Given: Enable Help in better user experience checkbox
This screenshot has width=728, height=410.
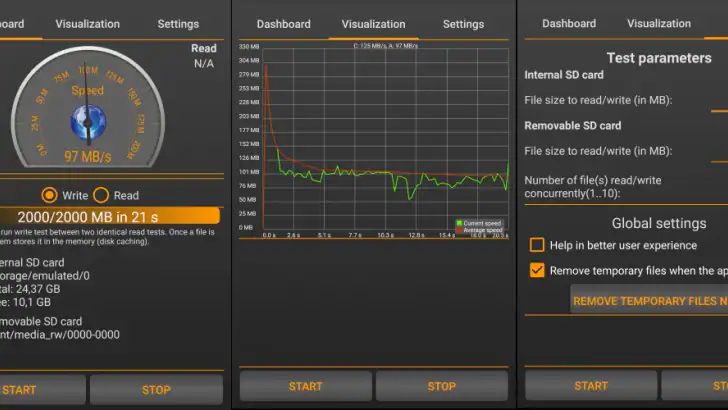Looking at the screenshot, I should tap(537, 245).
